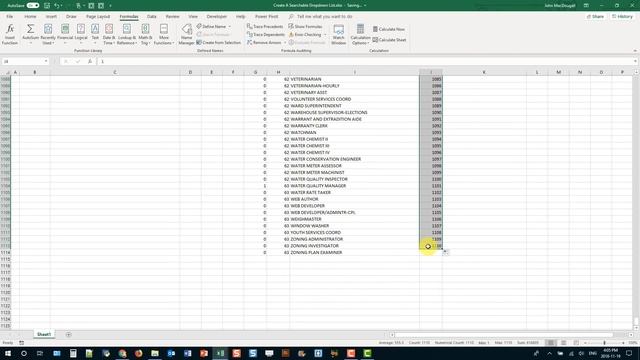Open the Windows Start menu
Screen dimensions: 640x360
[8, 353]
